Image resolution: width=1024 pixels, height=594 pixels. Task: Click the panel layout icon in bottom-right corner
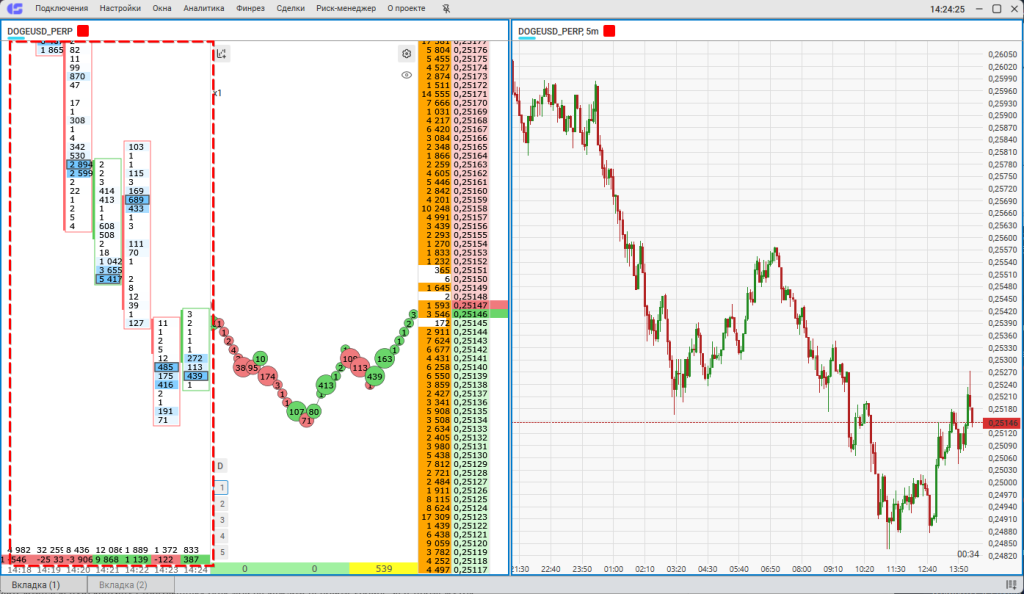point(1010,584)
